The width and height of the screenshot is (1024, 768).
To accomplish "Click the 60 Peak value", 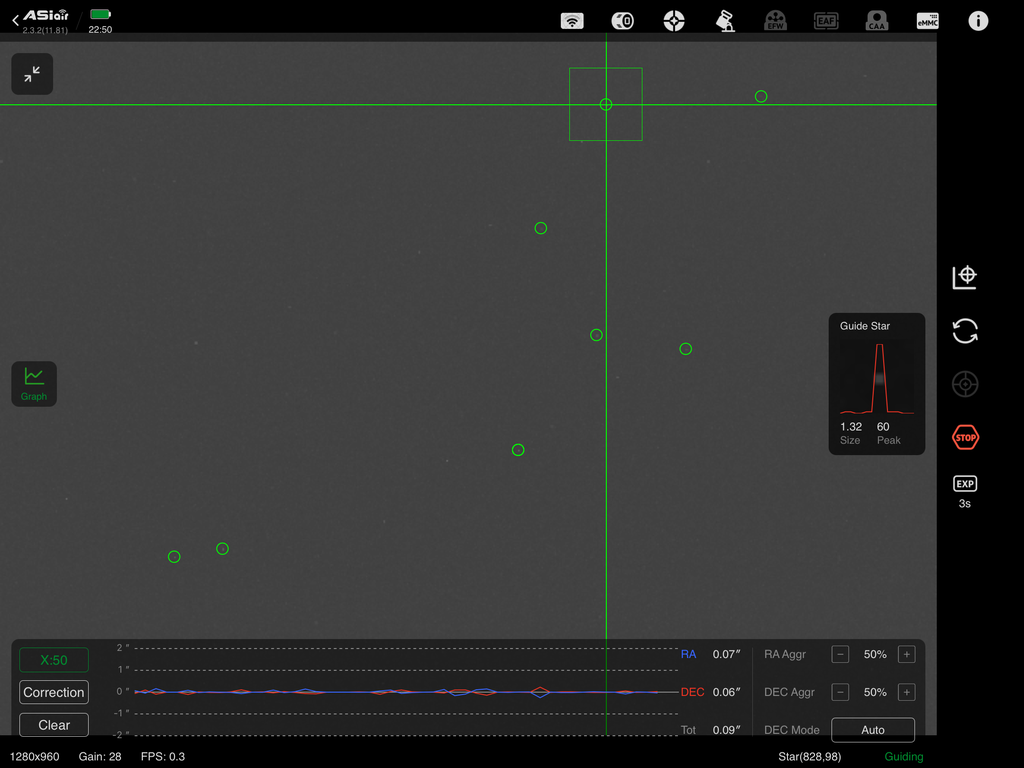I will click(883, 426).
